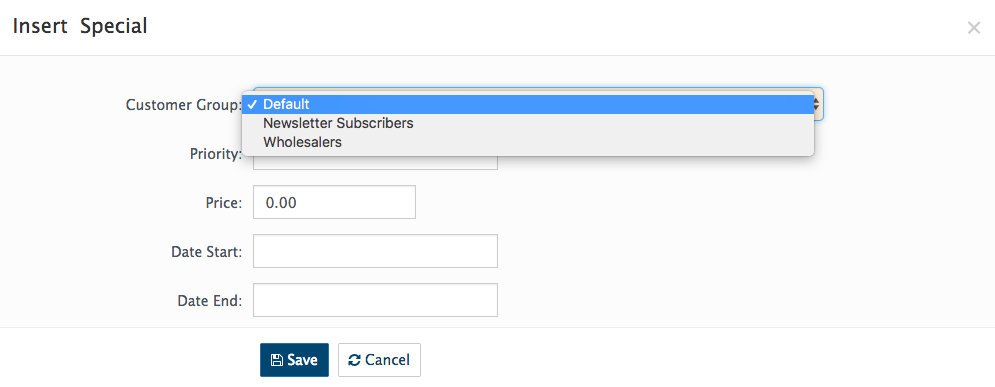
Task: Click the Customer Group select arrows
Action: click(818, 104)
